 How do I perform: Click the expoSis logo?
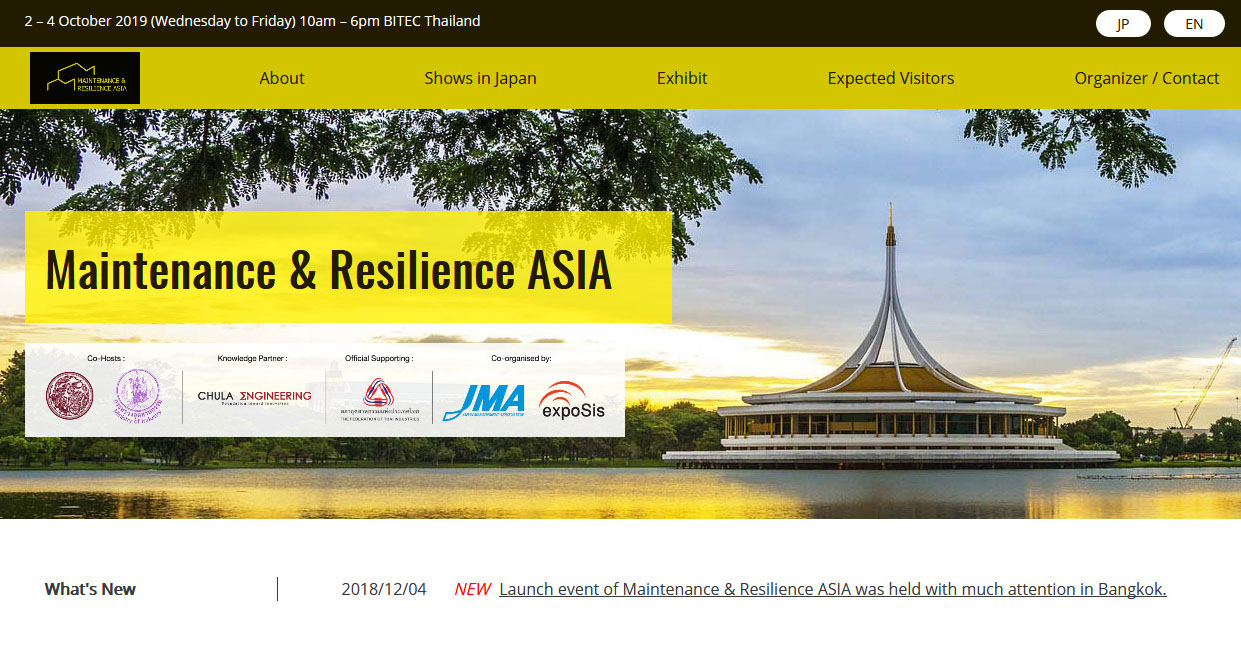(572, 401)
